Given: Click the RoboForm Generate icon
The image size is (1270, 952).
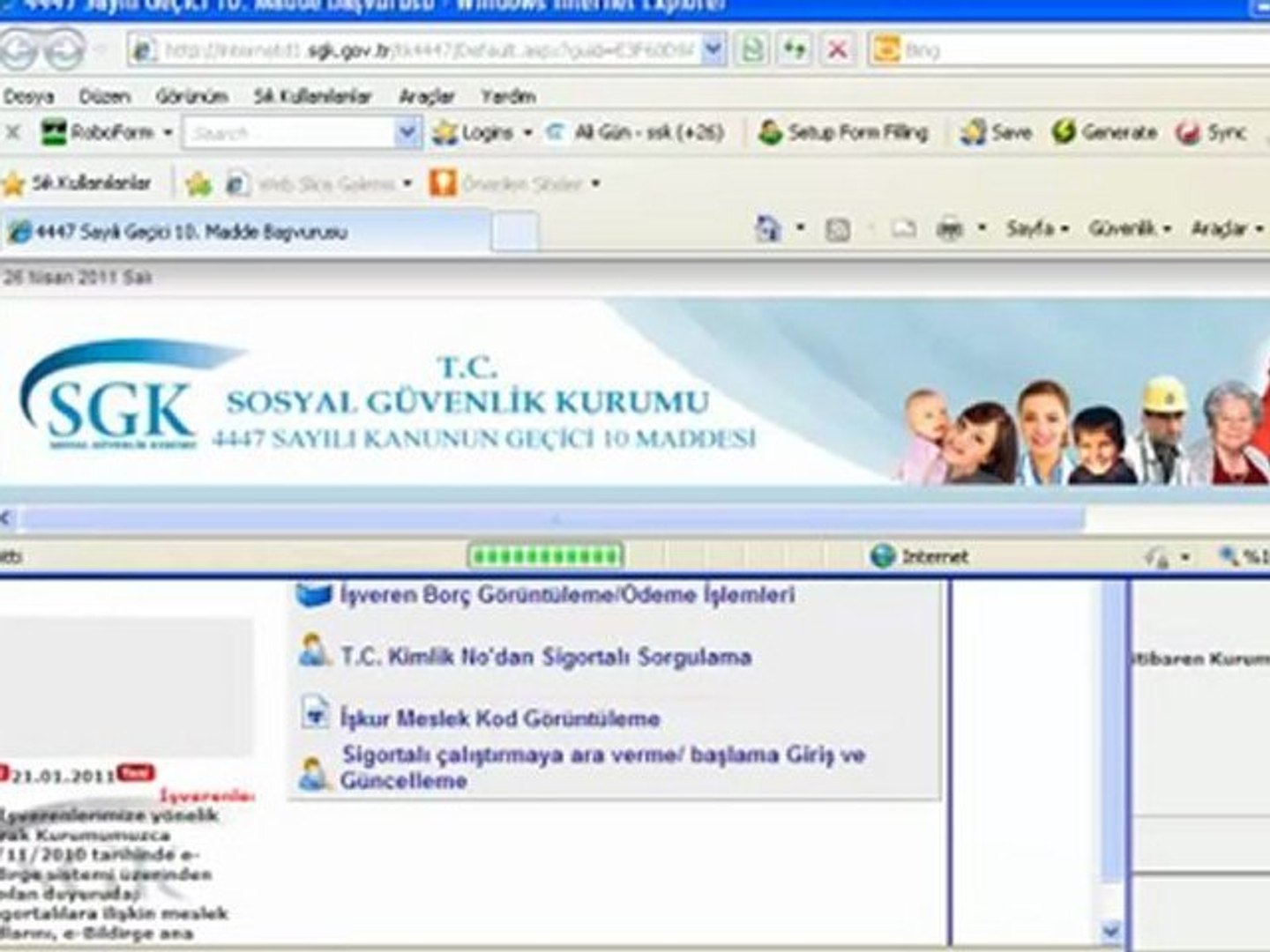Looking at the screenshot, I should coord(1065,132).
